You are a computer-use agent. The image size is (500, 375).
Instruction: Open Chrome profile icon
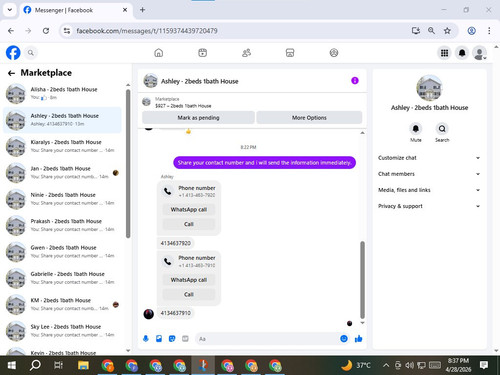[471, 31]
